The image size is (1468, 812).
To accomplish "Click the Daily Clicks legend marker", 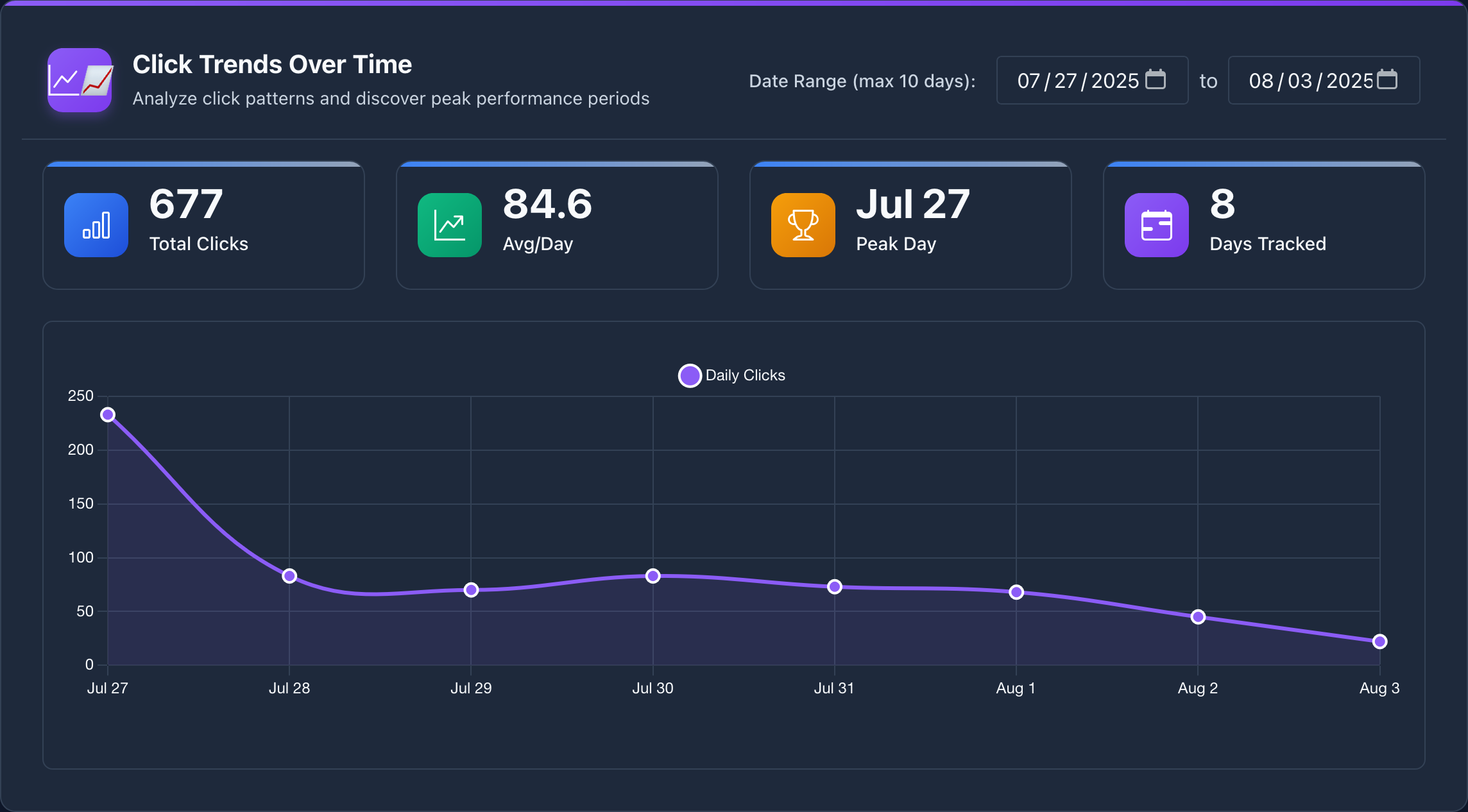I will (689, 375).
